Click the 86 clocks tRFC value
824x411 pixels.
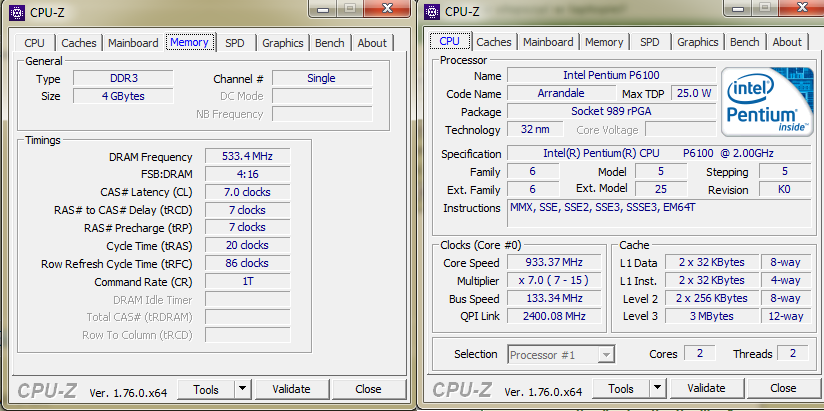coord(247,263)
